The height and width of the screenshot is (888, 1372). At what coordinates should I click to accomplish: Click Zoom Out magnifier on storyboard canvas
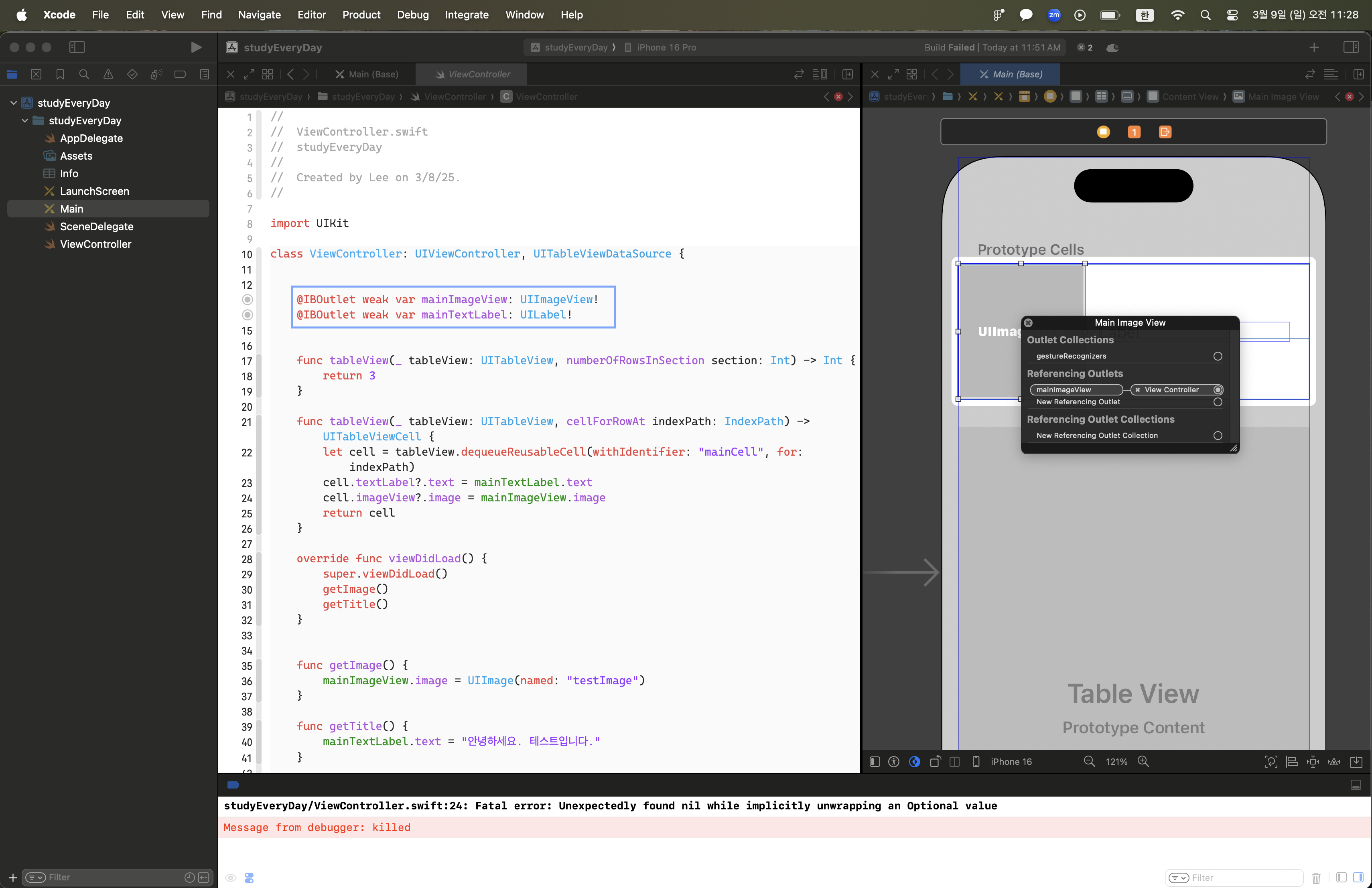1089,761
